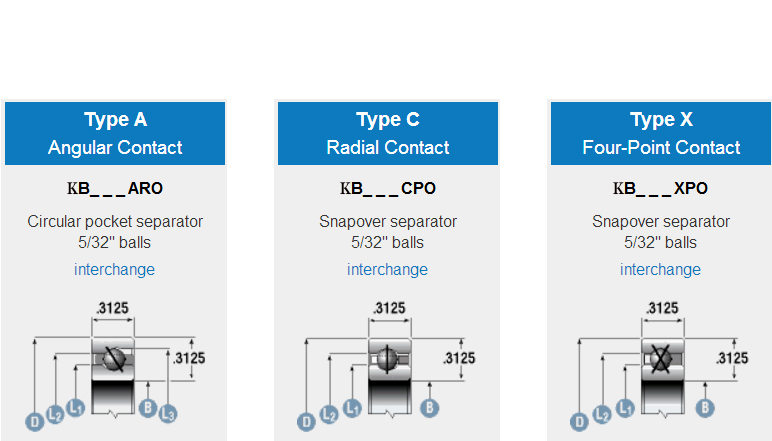Viewport: 772px width, 441px height.
Task: Click the KB___ARO part number
Action: (115, 189)
